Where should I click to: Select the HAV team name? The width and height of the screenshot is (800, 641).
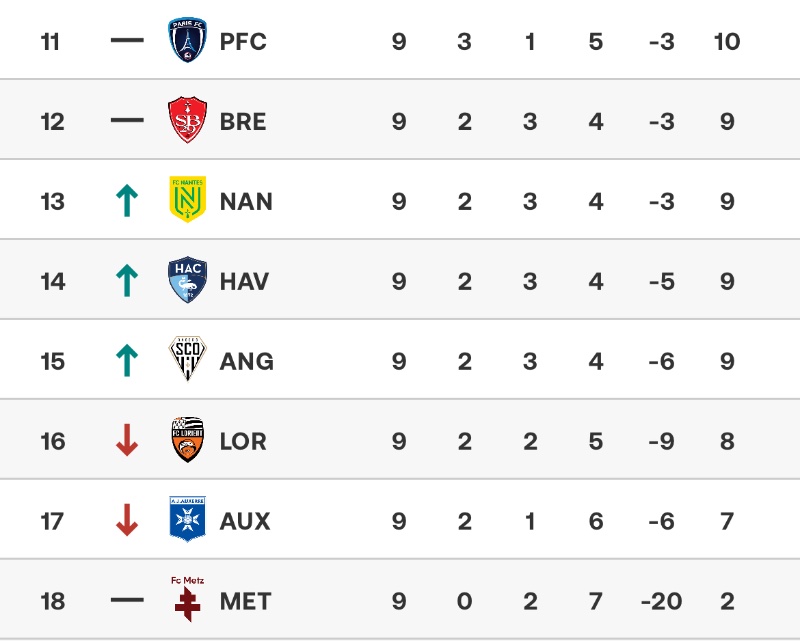coord(244,282)
